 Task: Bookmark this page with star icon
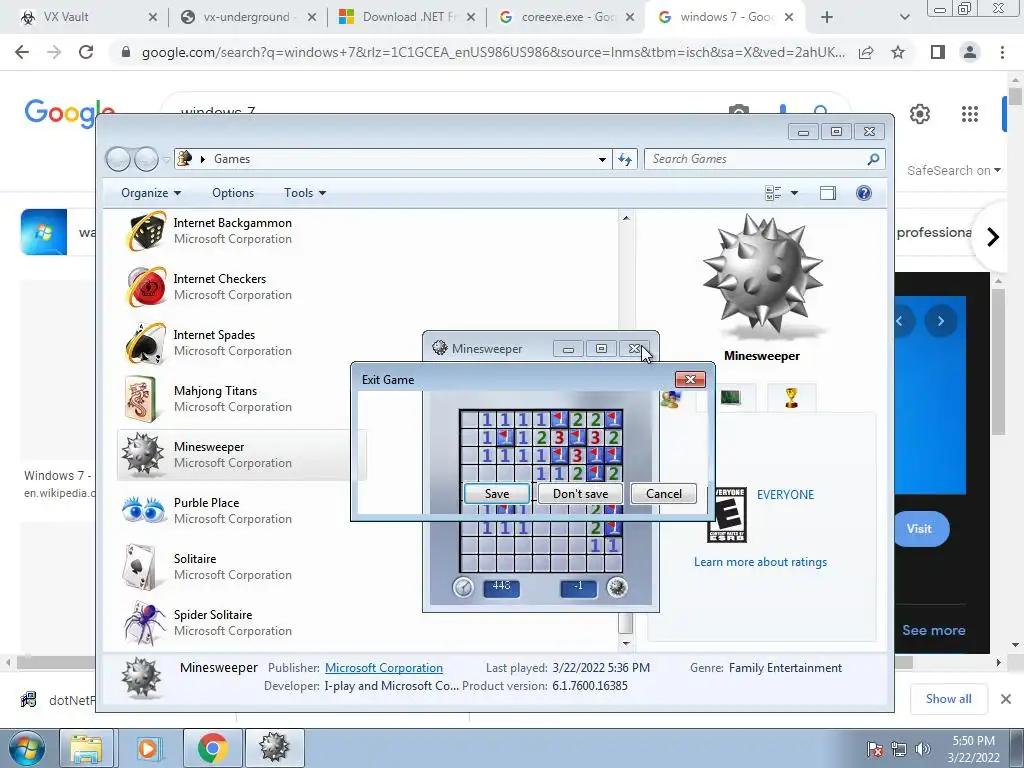[x=898, y=52]
